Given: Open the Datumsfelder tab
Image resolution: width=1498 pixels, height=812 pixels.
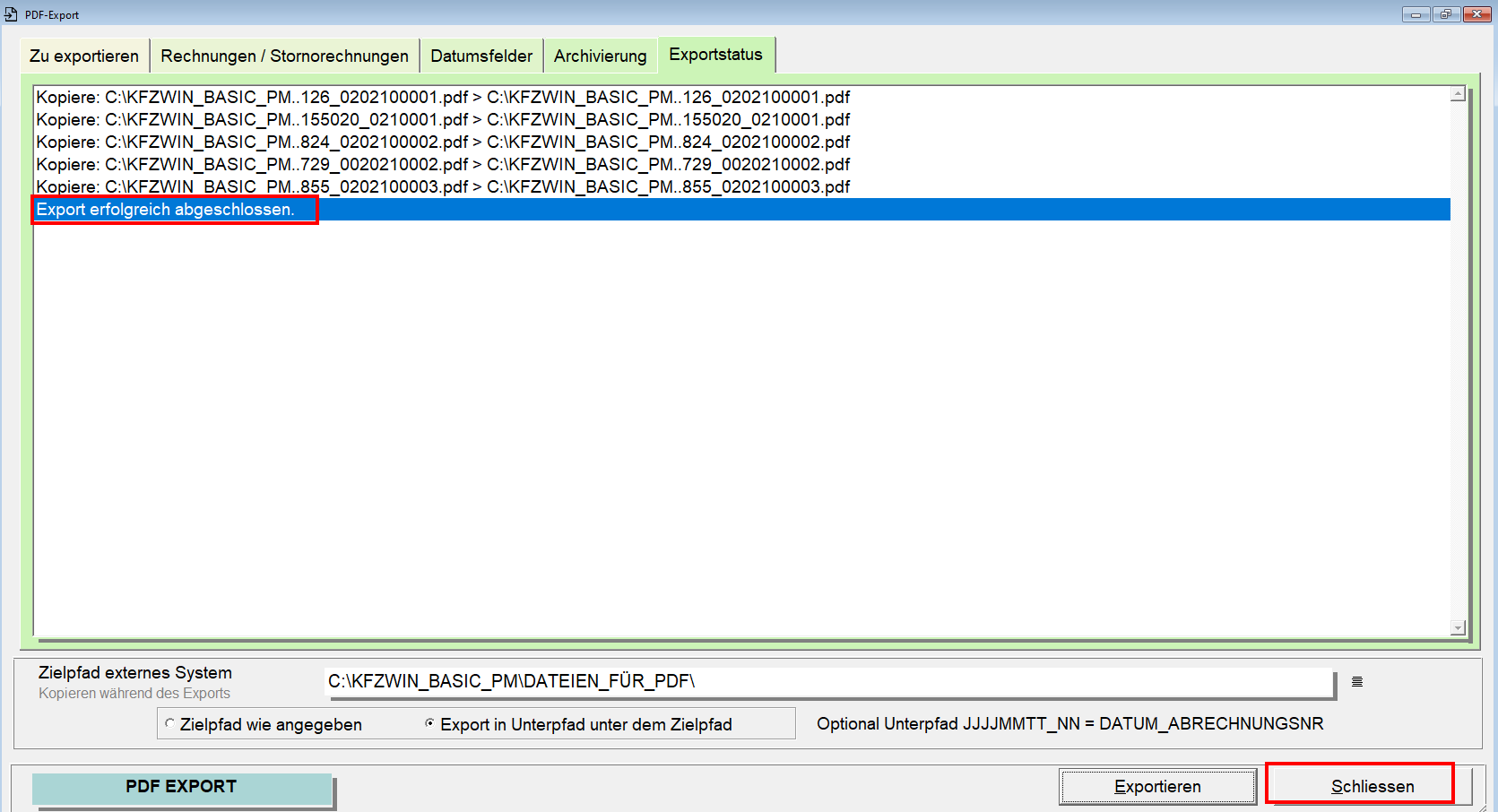Looking at the screenshot, I should 481,56.
